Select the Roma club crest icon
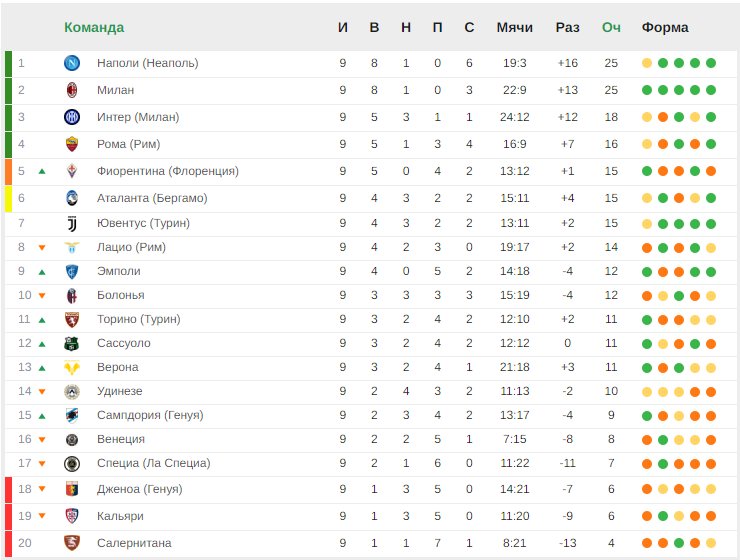The width and height of the screenshot is (740, 560). click(72, 144)
